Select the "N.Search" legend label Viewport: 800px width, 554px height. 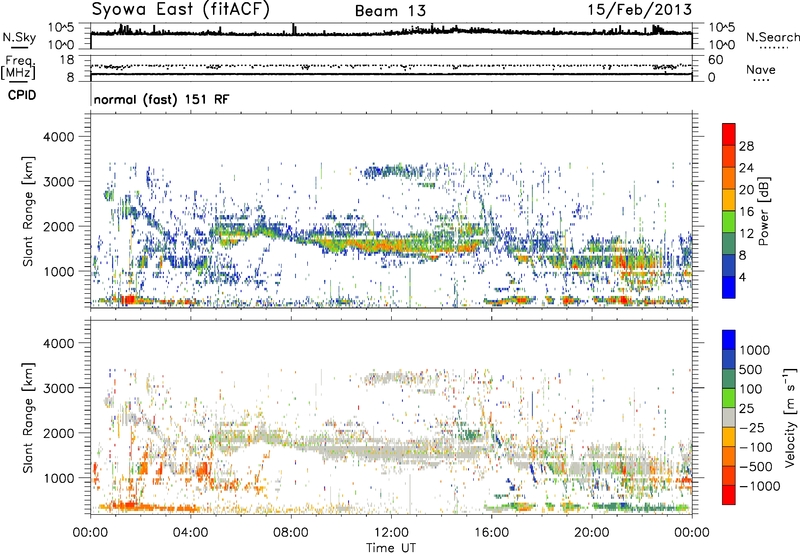coord(772,37)
